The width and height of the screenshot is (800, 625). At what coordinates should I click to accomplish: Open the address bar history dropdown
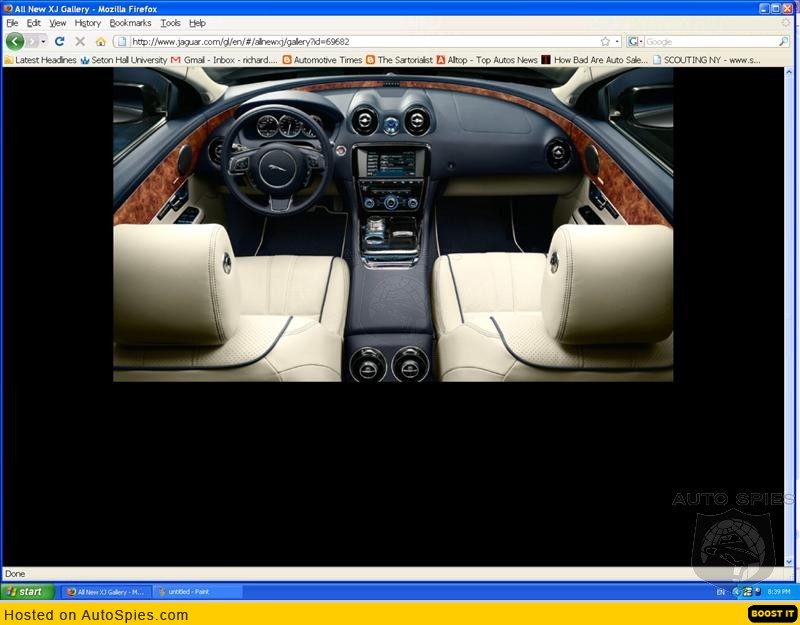coord(617,41)
